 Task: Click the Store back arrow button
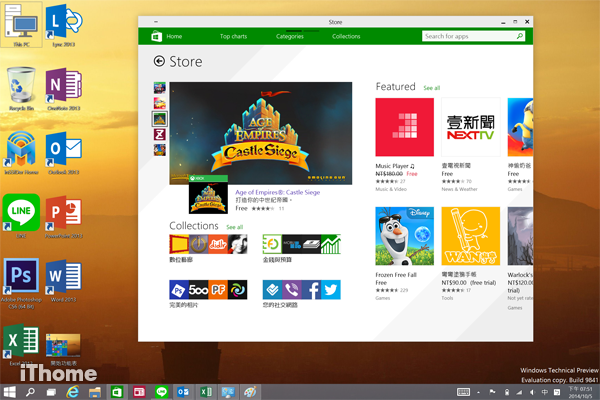point(159,61)
